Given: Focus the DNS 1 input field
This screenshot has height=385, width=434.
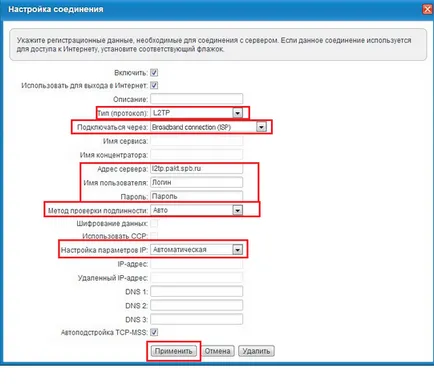Looking at the screenshot, I should [x=197, y=291].
